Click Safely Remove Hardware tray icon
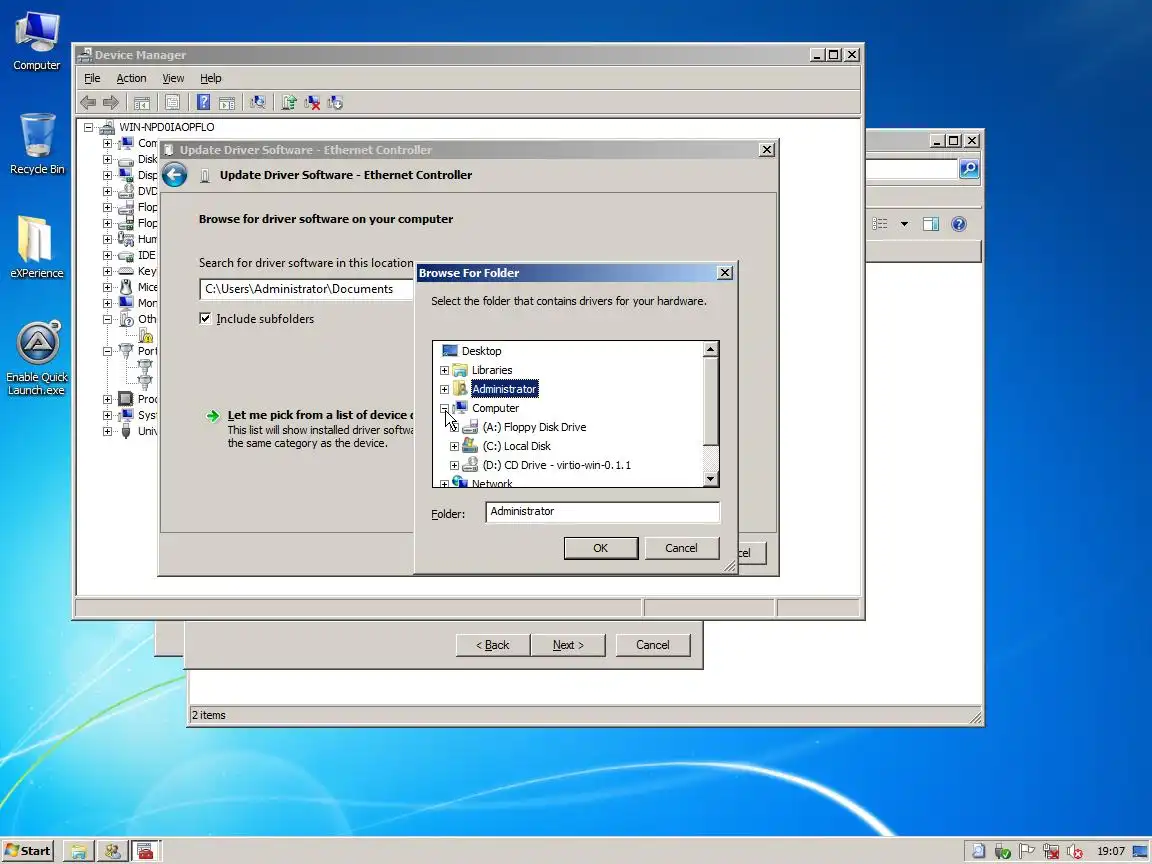 (1003, 851)
